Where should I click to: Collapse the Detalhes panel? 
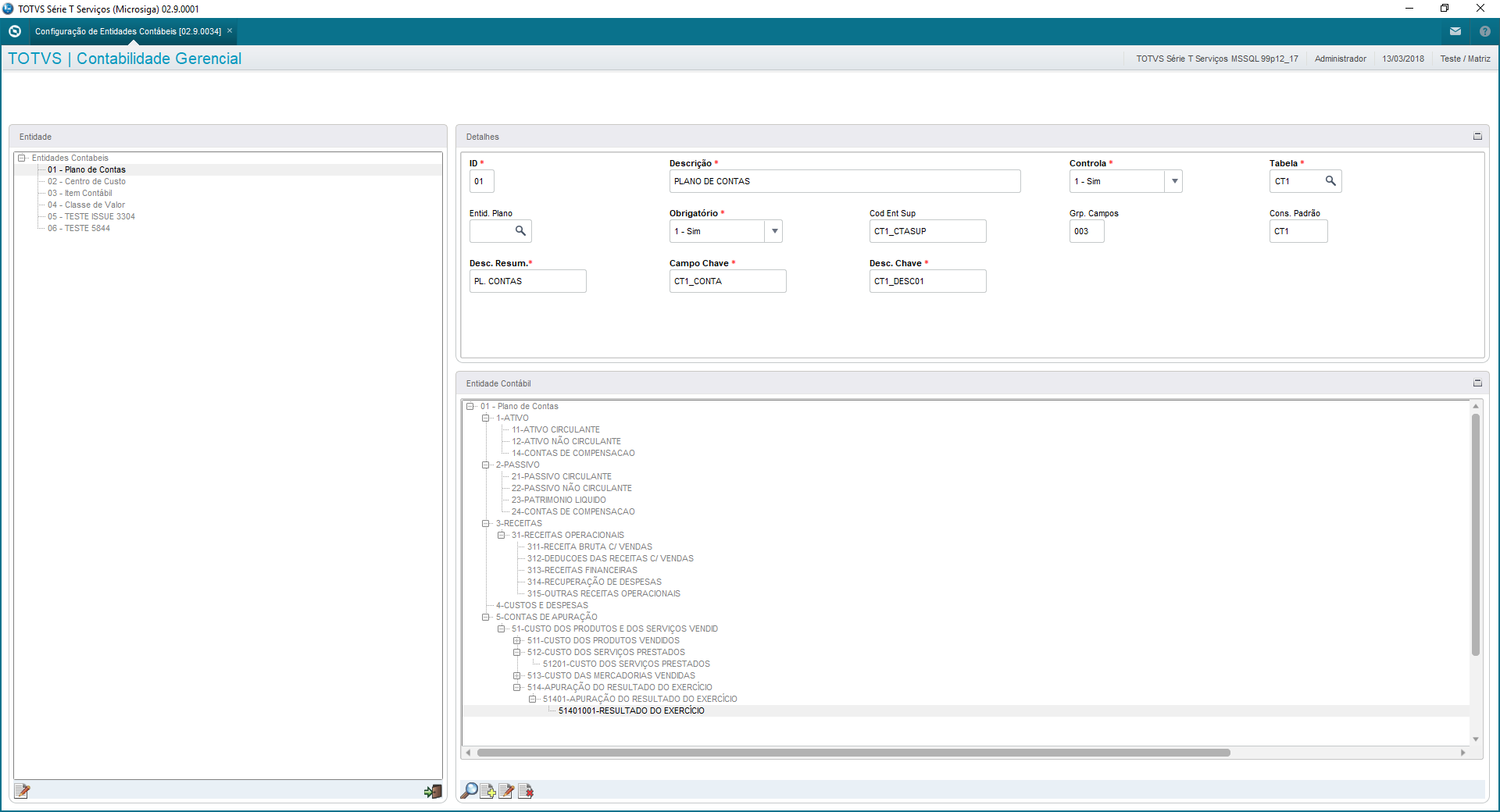click(1477, 137)
